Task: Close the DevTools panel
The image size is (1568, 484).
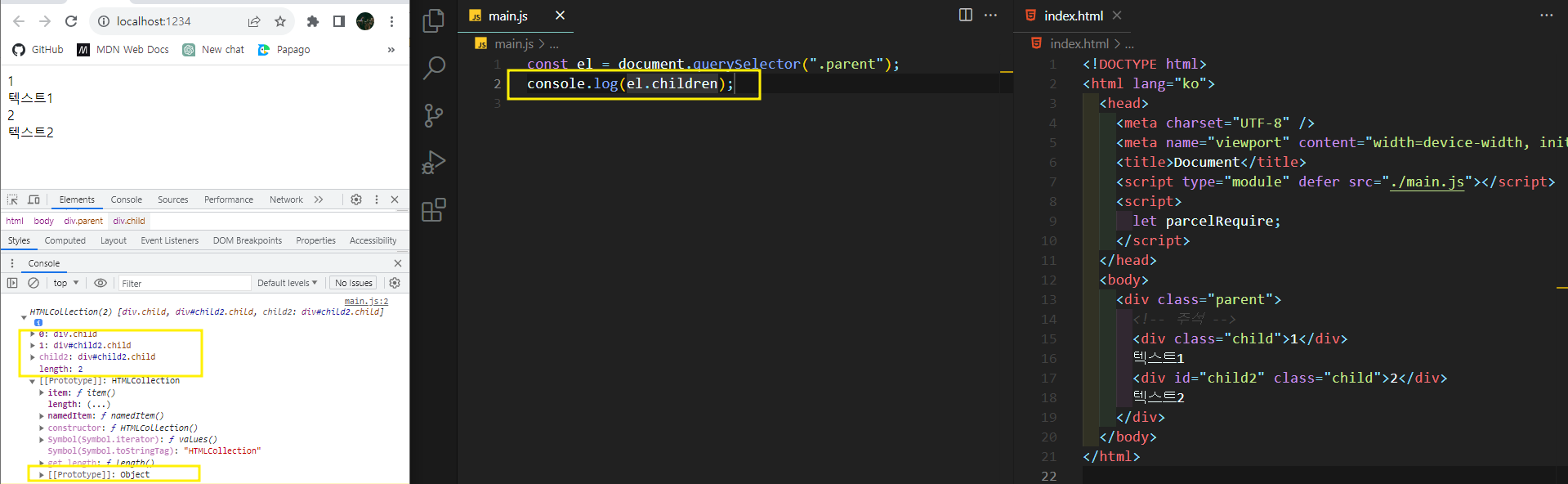Action: pos(395,199)
